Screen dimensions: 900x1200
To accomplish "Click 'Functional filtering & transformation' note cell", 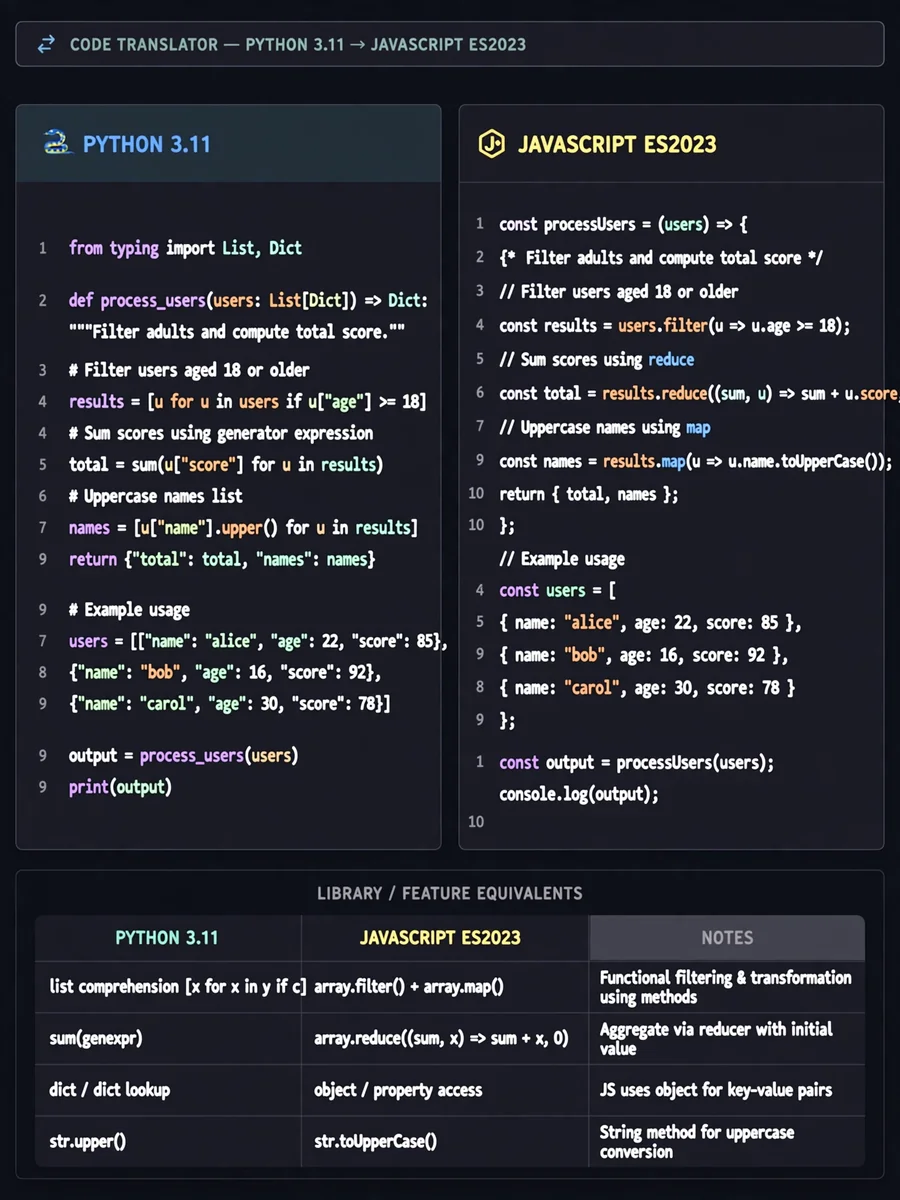I will (726, 987).
